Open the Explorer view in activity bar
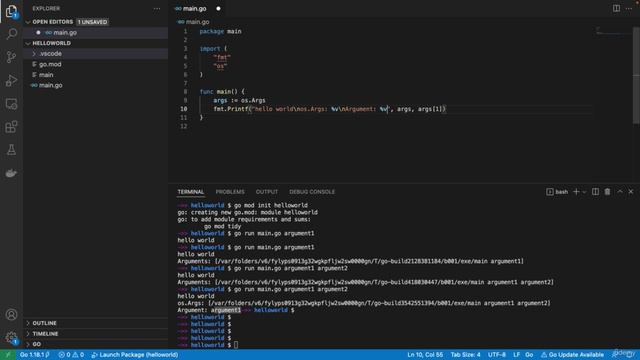Screen dimensions: 640x360 (x=11, y=11)
